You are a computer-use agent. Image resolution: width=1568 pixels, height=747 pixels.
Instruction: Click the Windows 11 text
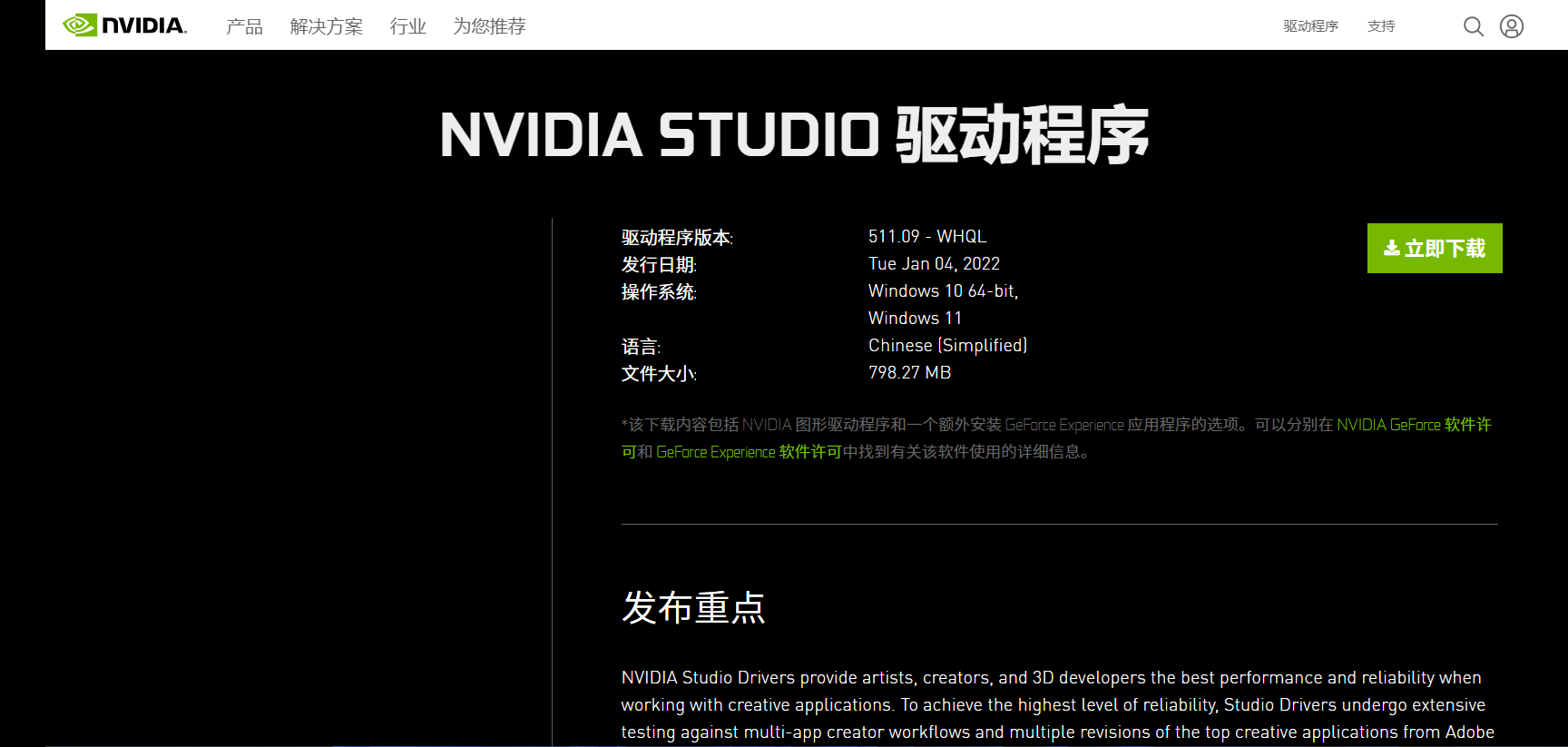tap(915, 319)
